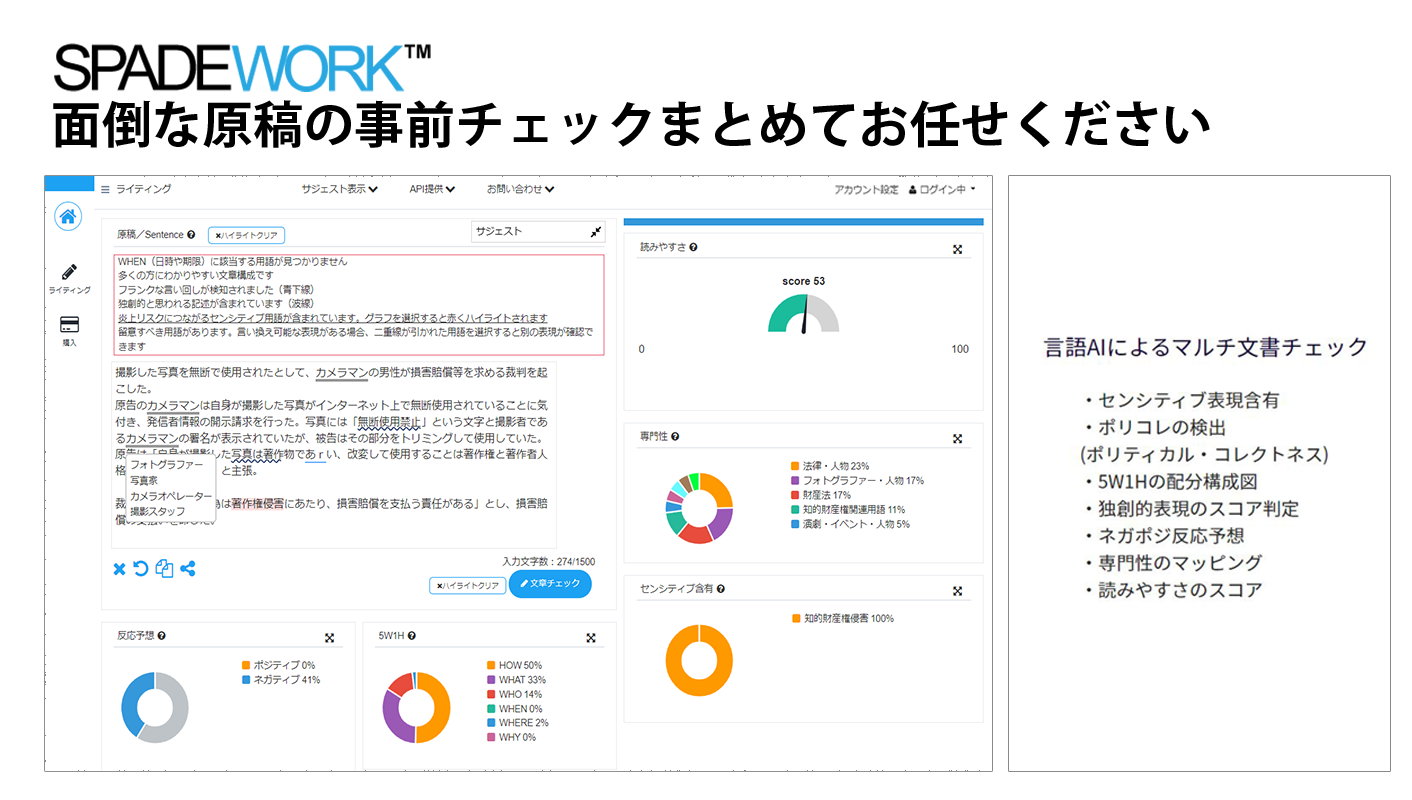Image resolution: width=1412 pixels, height=800 pixels.
Task: Click the orange センシティブ含有 donut chart
Action: pos(699,661)
